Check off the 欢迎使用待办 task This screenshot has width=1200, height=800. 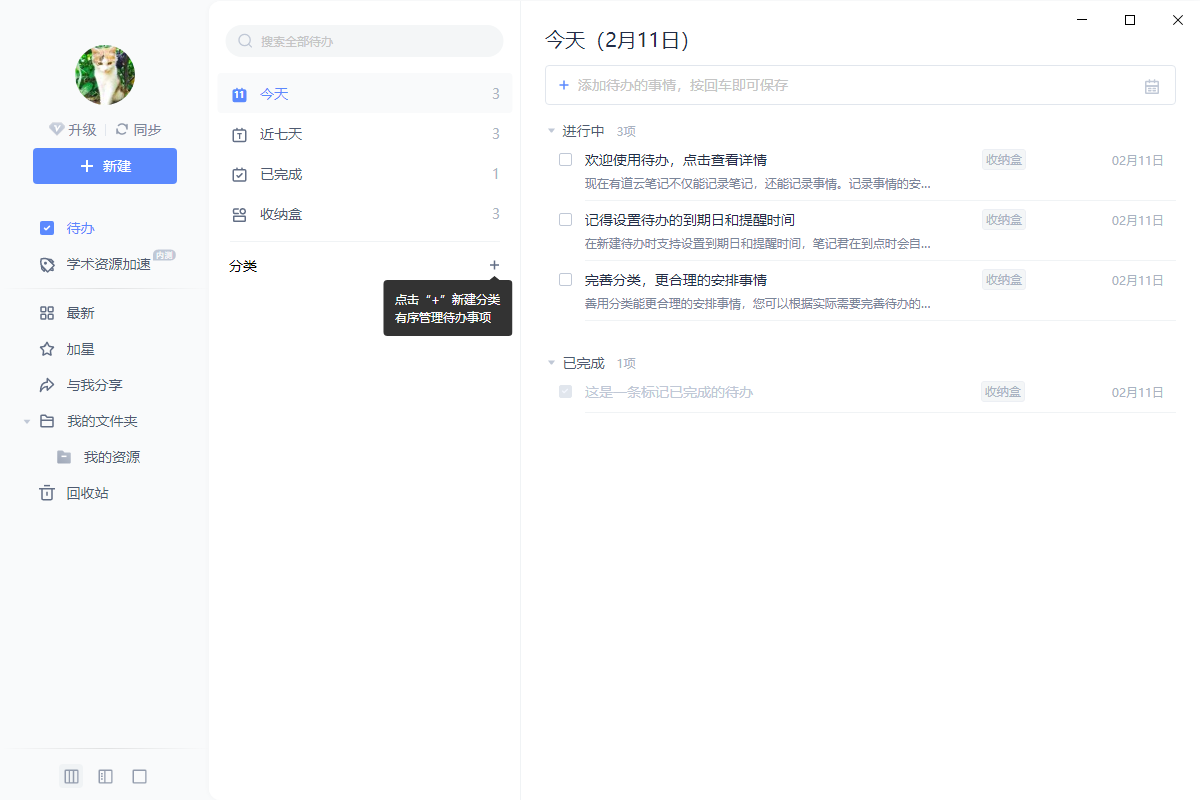pyautogui.click(x=565, y=158)
